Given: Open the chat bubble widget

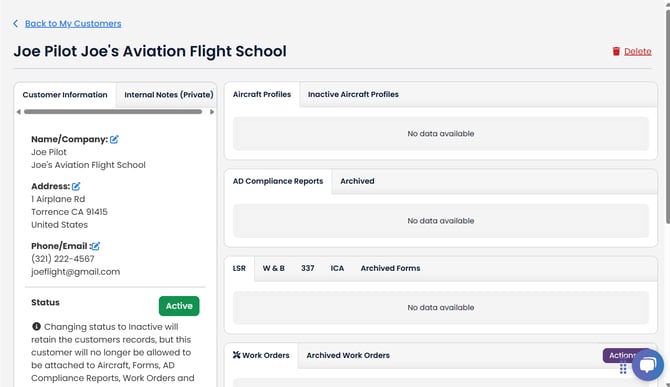Looking at the screenshot, I should pyautogui.click(x=648, y=365).
